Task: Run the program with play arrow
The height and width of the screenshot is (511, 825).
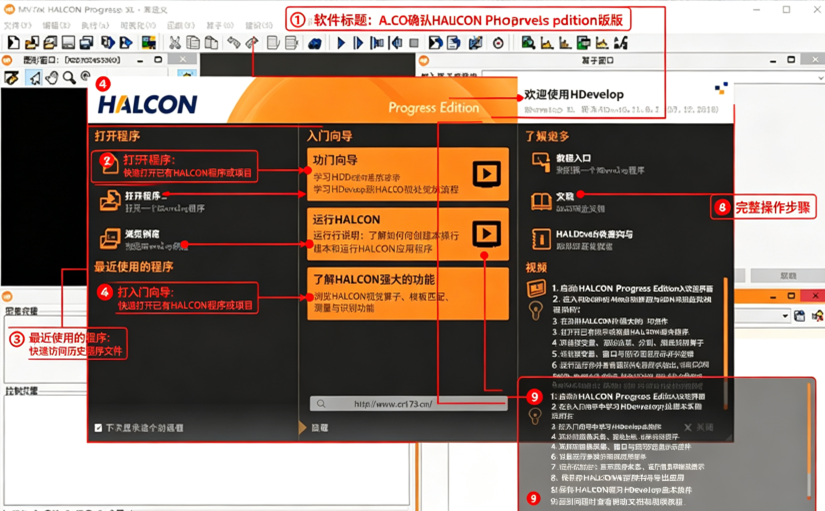Action: click(341, 43)
